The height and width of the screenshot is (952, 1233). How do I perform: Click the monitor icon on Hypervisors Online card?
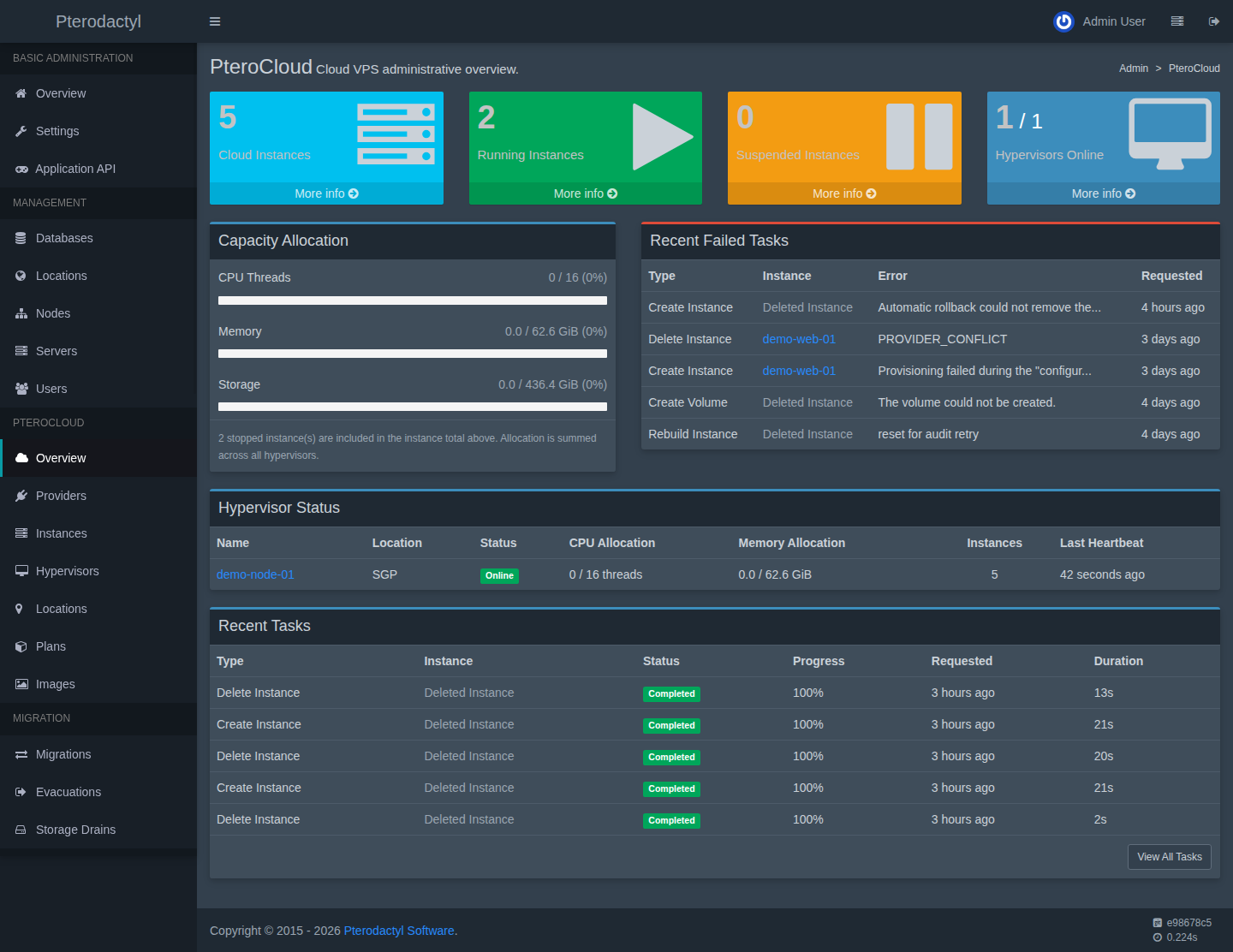coord(1170,134)
